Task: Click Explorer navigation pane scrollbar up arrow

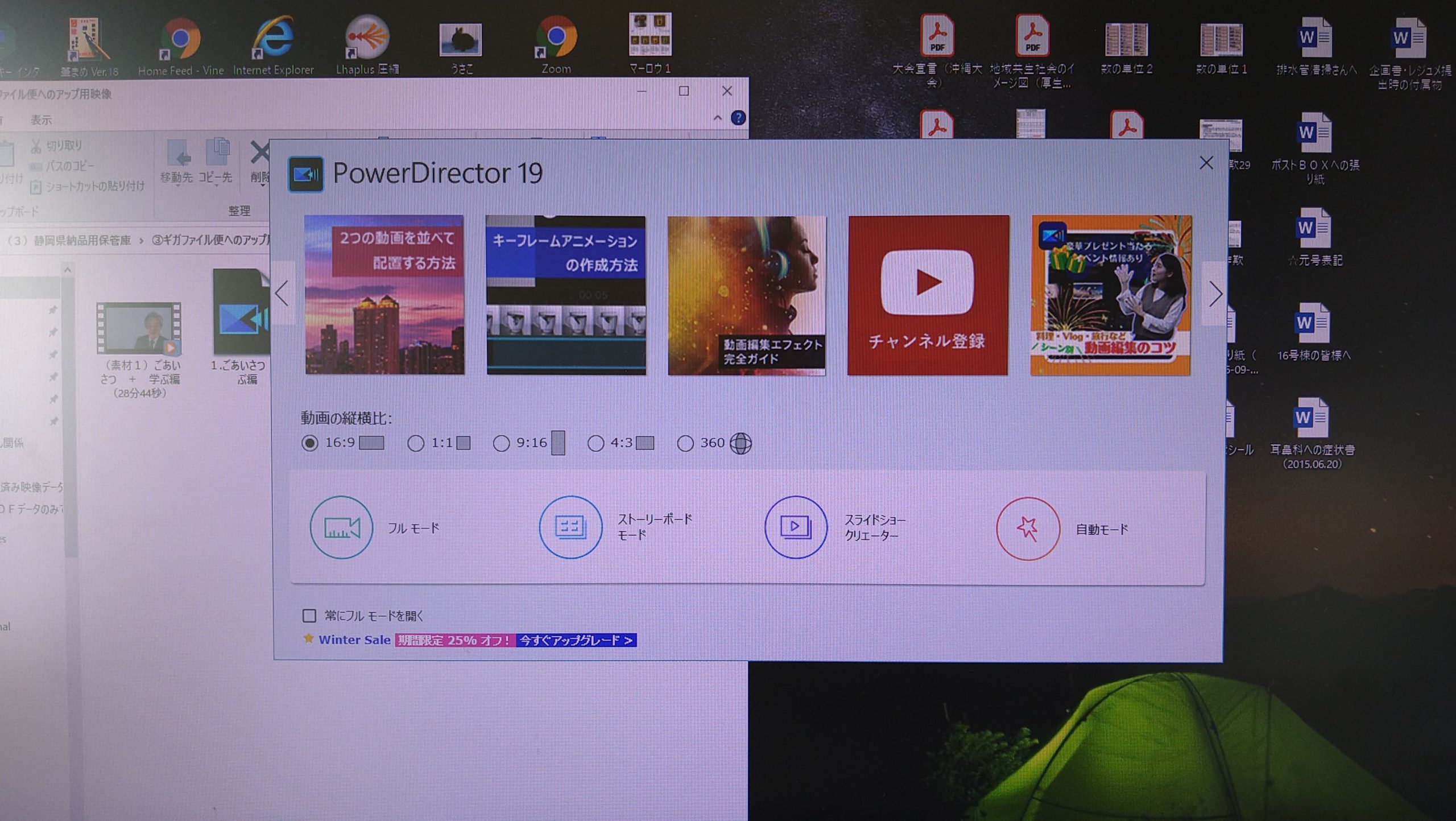Action: [x=68, y=270]
